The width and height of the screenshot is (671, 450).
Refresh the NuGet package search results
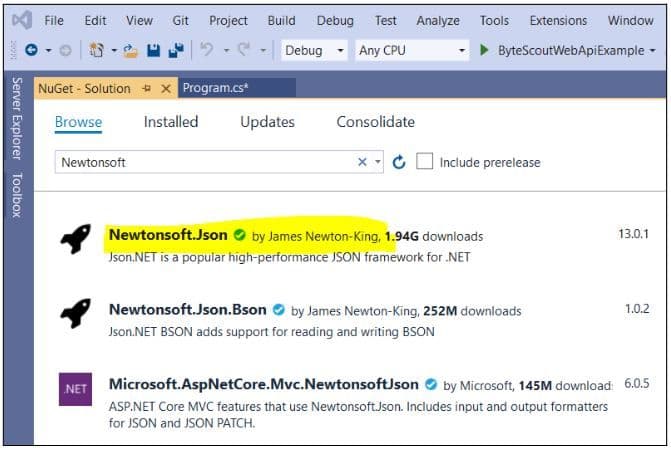(399, 162)
